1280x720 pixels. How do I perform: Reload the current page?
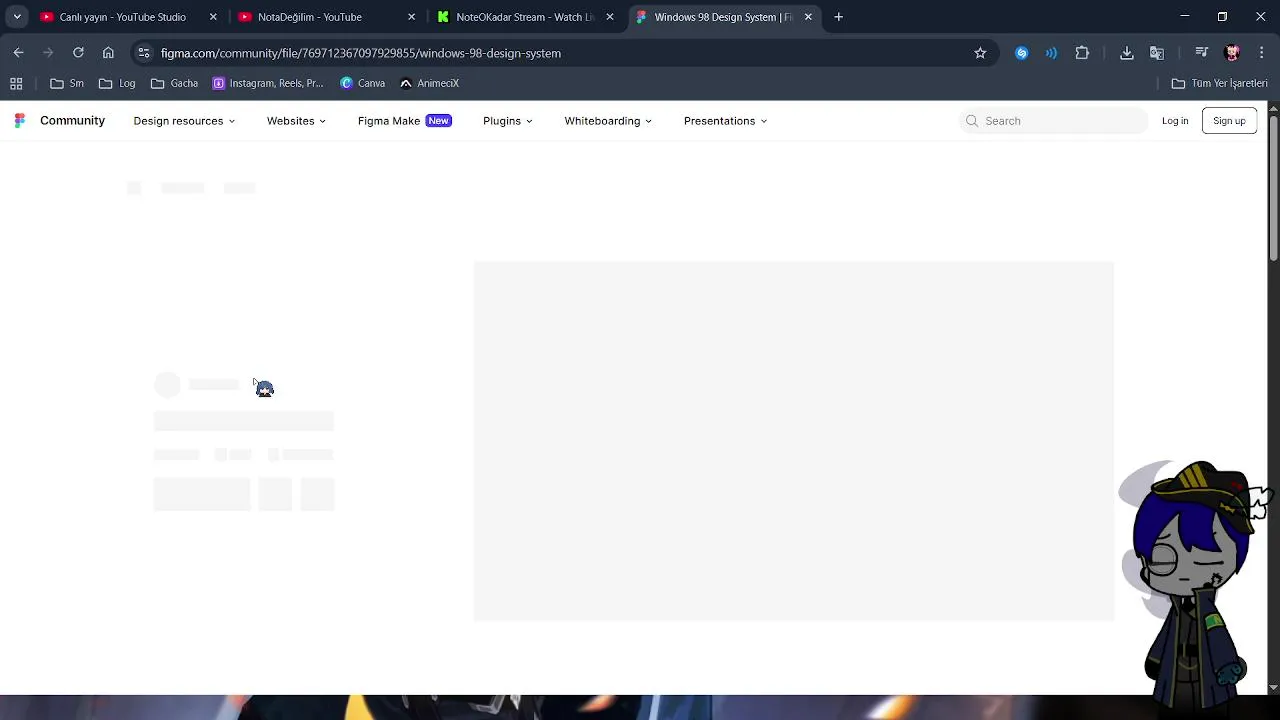pyautogui.click(x=78, y=53)
